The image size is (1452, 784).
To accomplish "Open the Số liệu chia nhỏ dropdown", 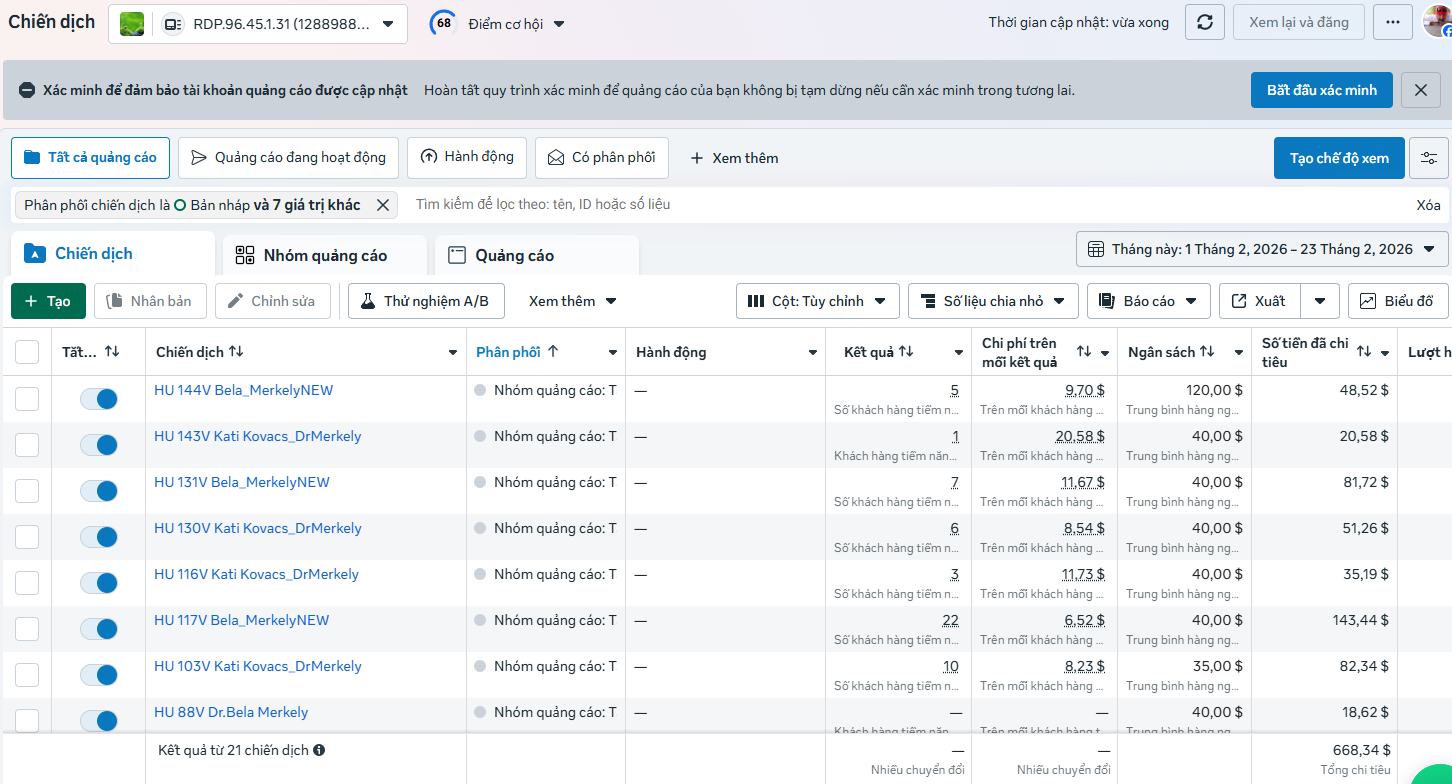I will [993, 301].
